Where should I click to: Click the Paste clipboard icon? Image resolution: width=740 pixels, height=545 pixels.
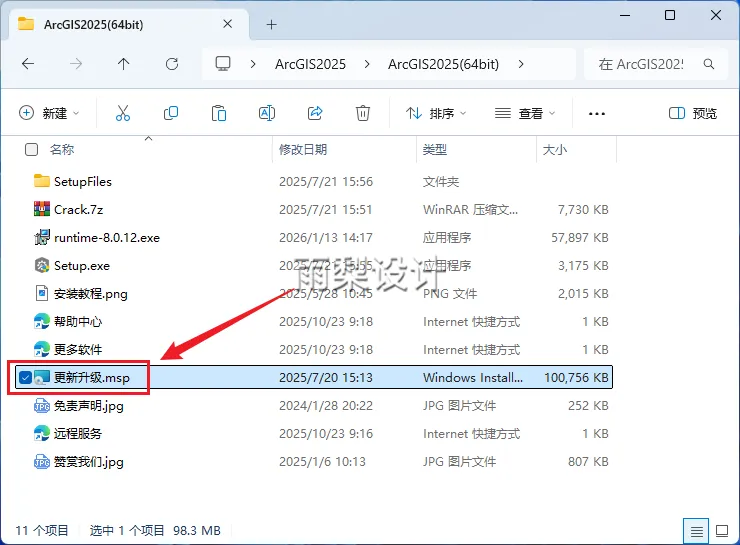(219, 113)
